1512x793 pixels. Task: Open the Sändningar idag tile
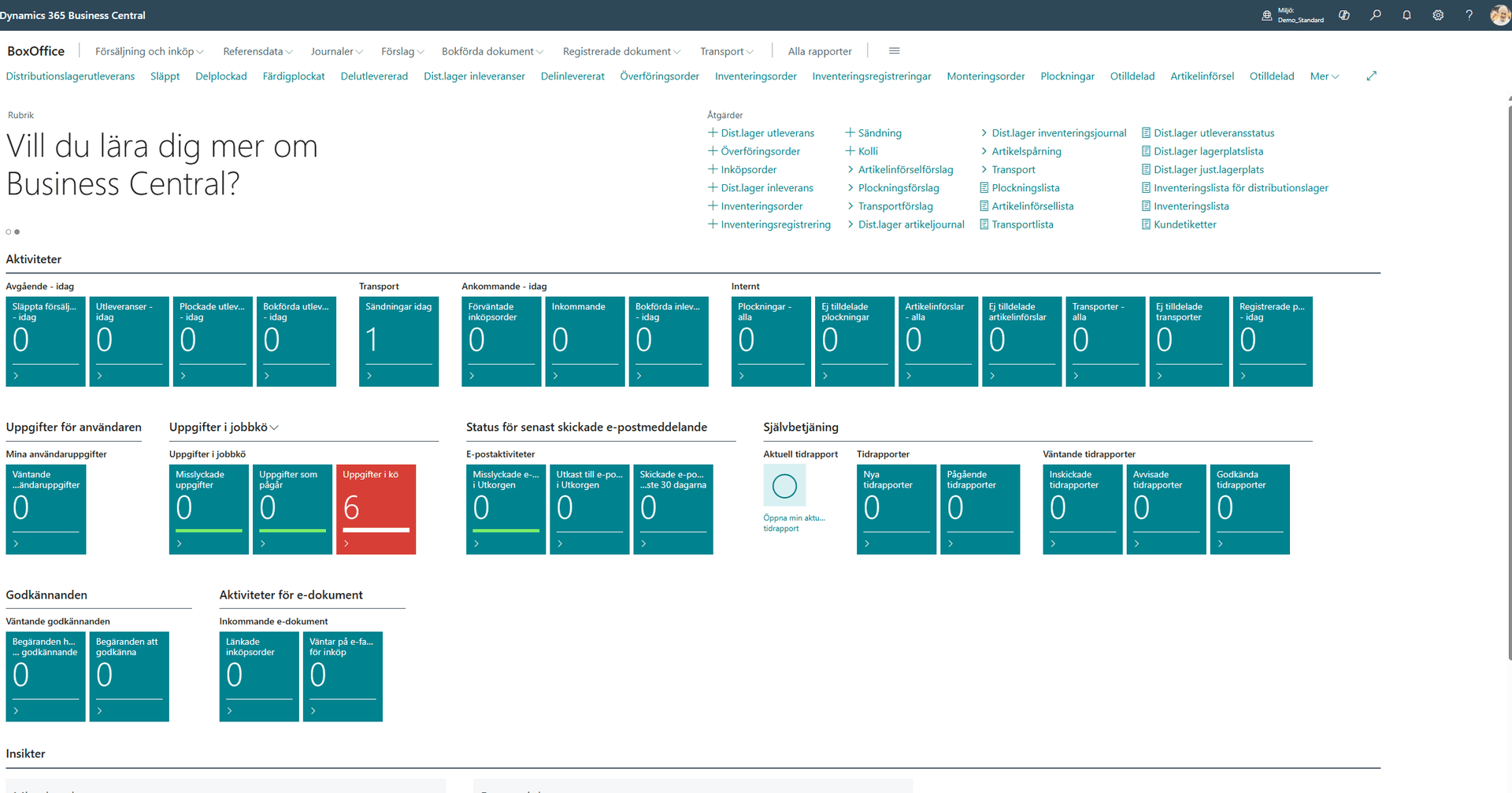(x=398, y=341)
